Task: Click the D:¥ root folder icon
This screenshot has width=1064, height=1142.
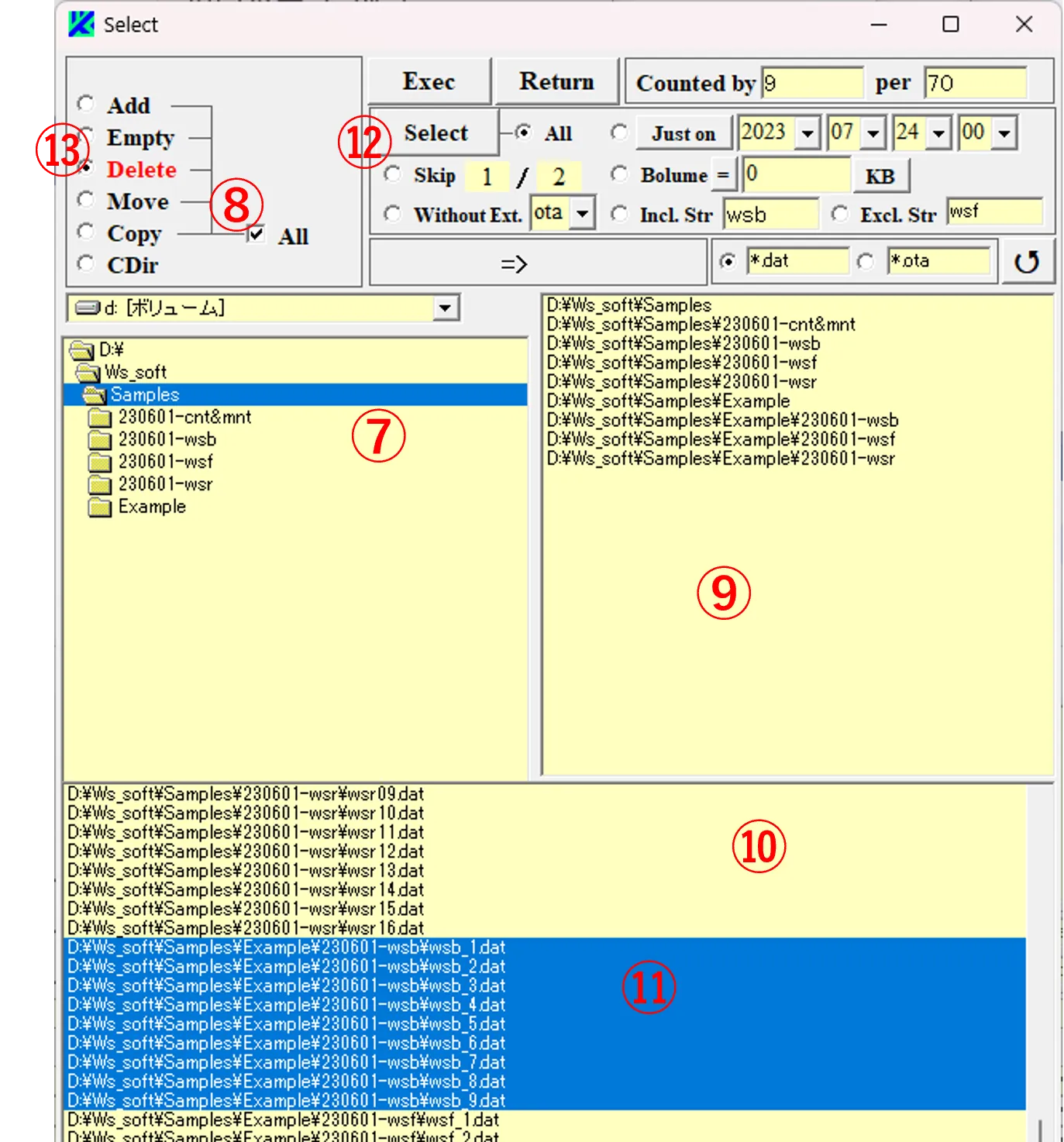Action: (x=81, y=350)
